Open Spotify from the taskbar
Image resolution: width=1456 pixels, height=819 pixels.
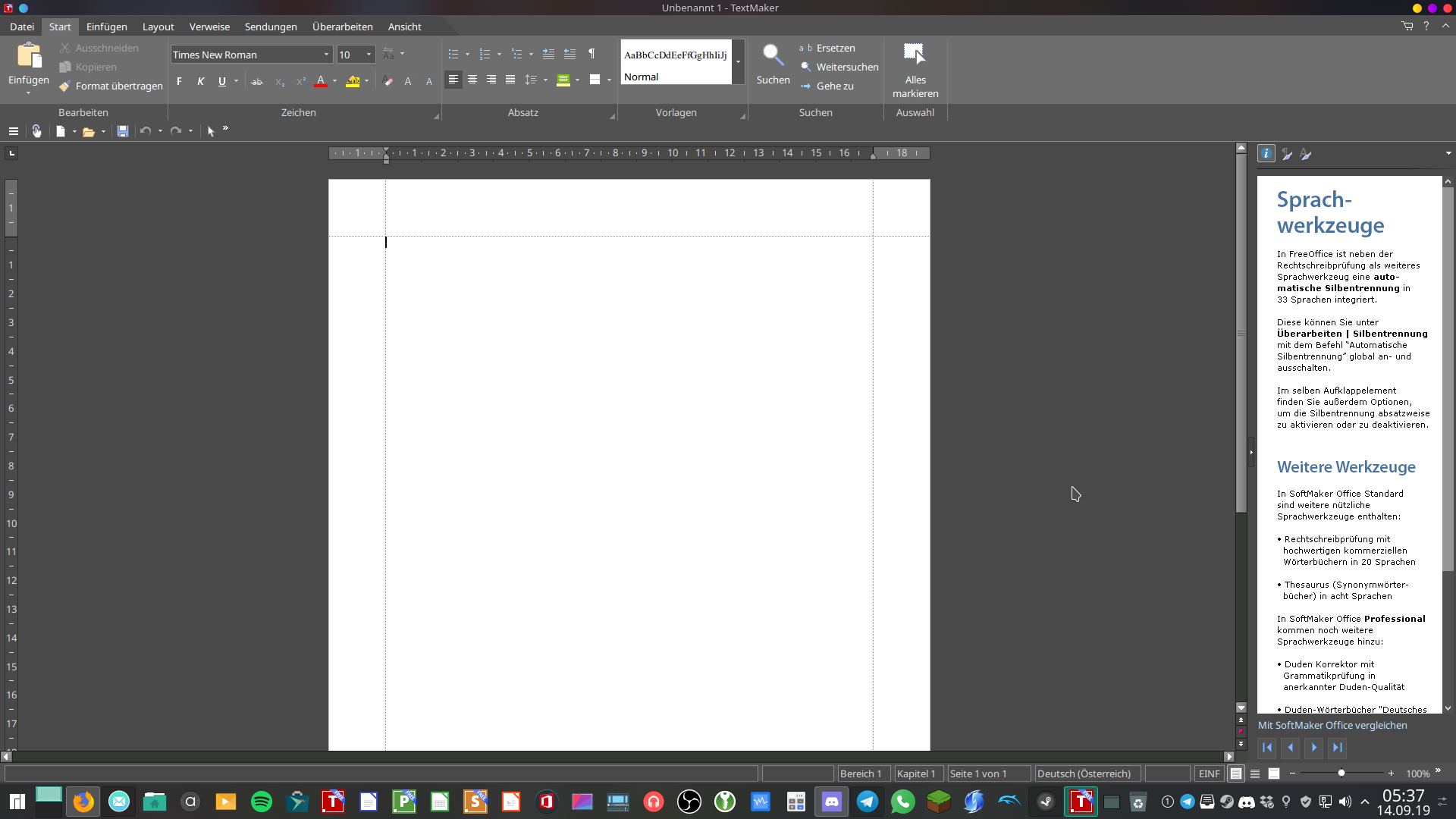261,802
